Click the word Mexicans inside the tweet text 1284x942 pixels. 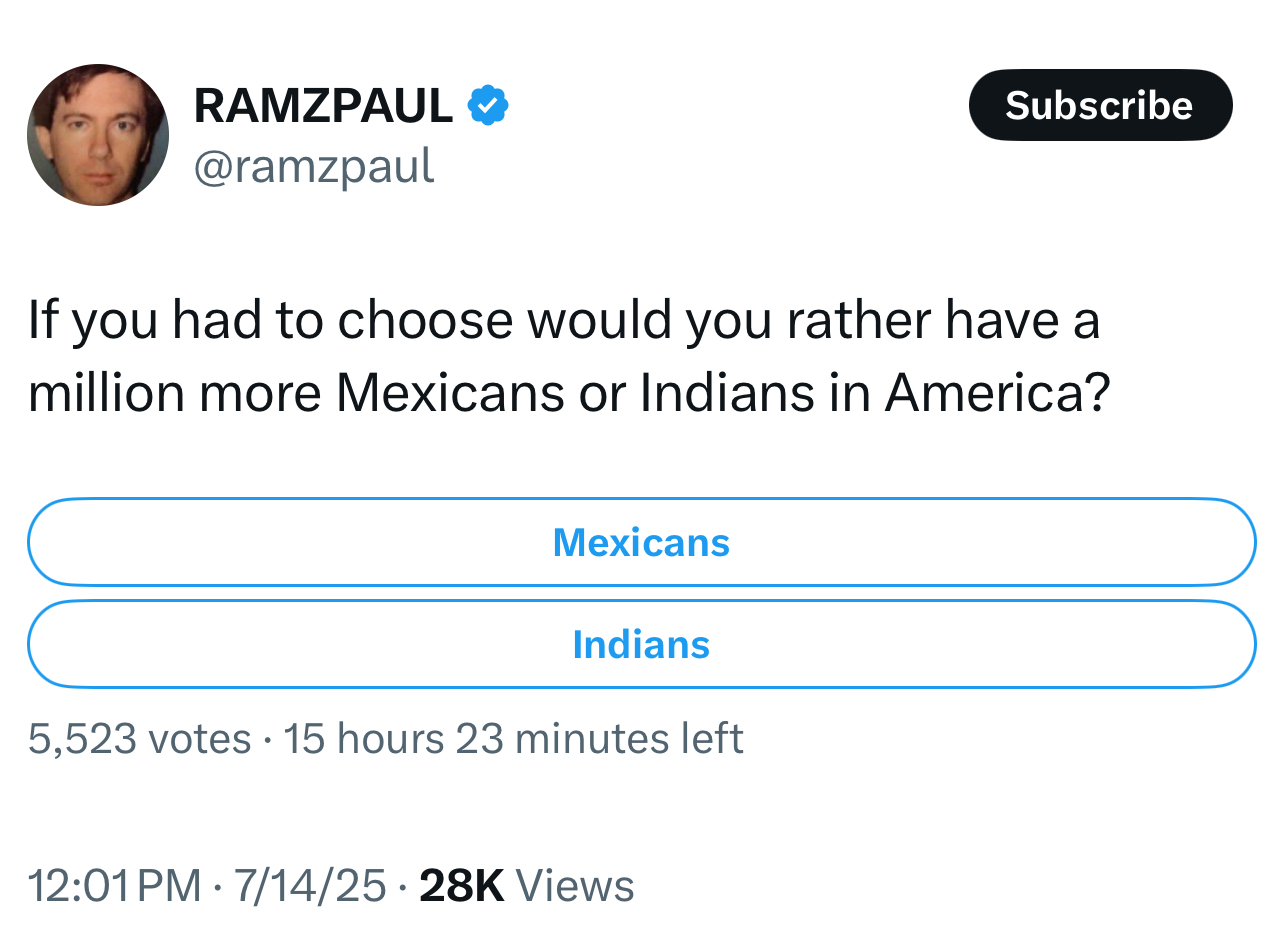[x=450, y=393]
